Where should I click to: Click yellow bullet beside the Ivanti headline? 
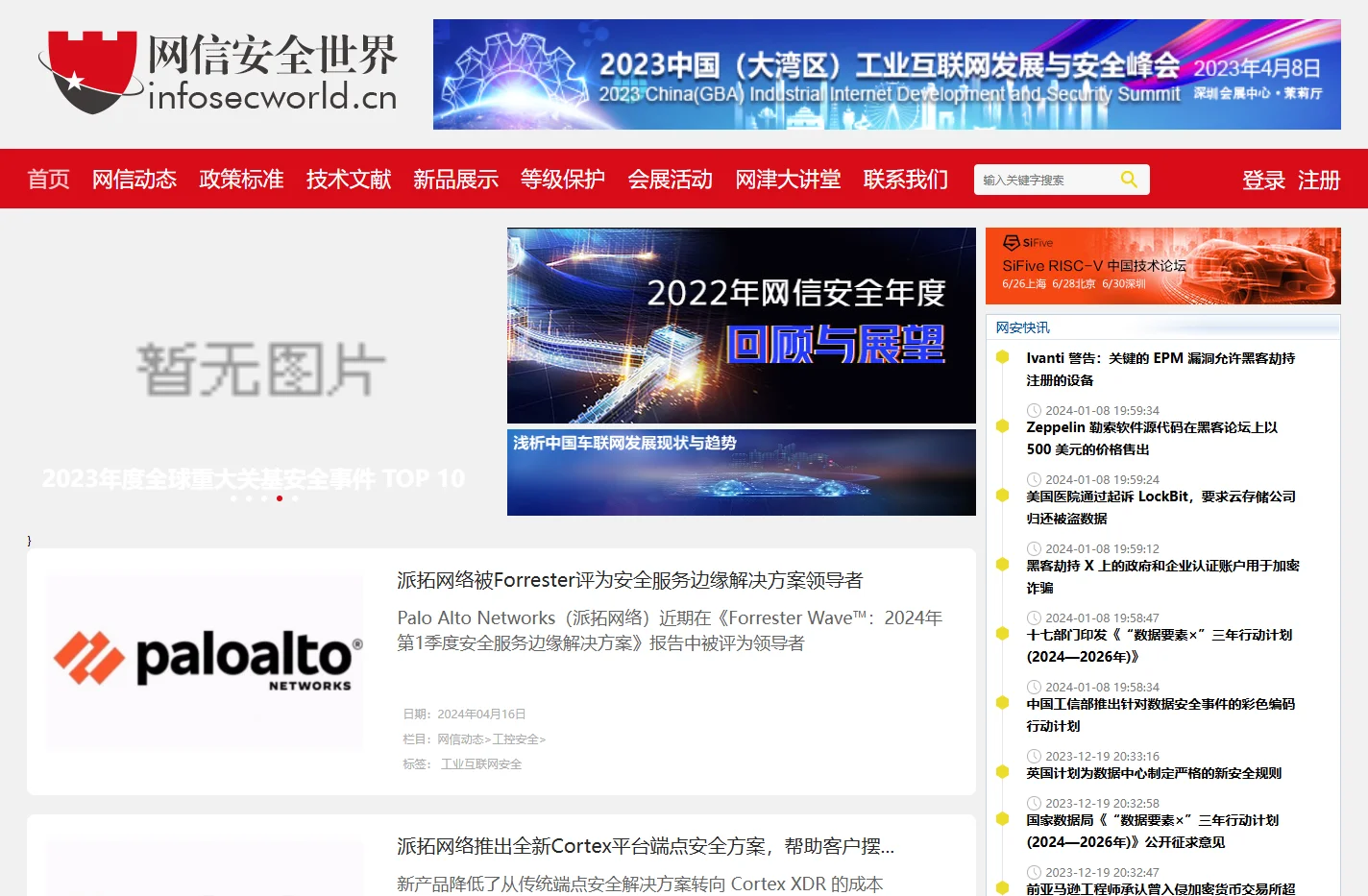[x=1002, y=357]
